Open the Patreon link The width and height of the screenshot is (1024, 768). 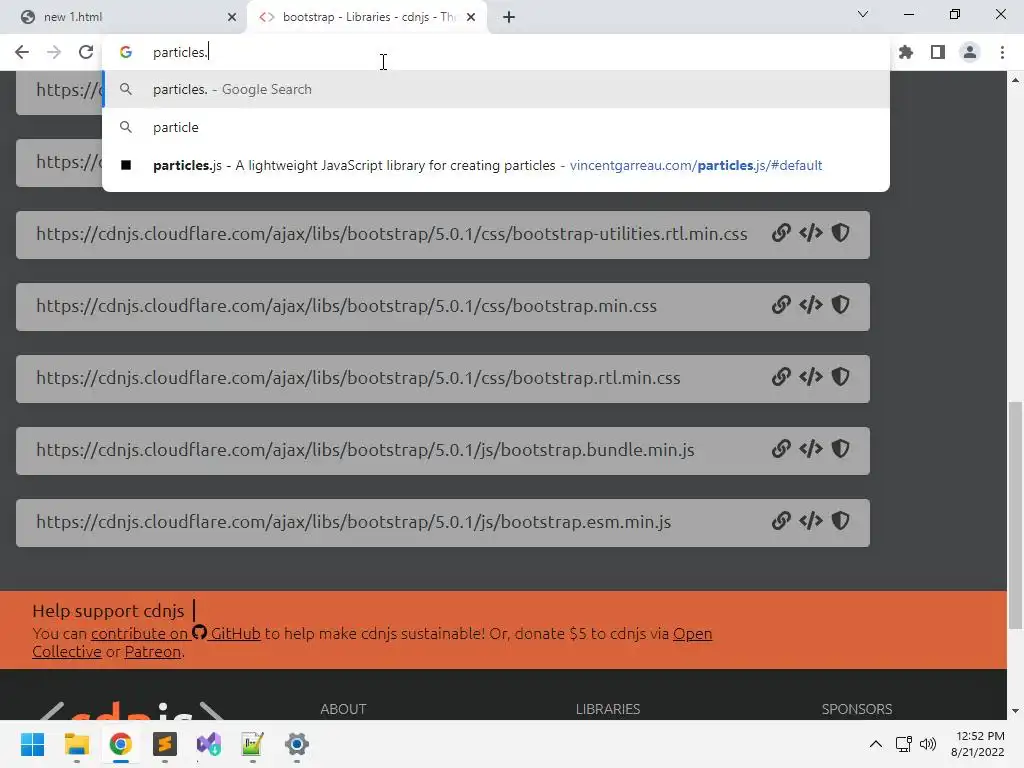pos(153,652)
